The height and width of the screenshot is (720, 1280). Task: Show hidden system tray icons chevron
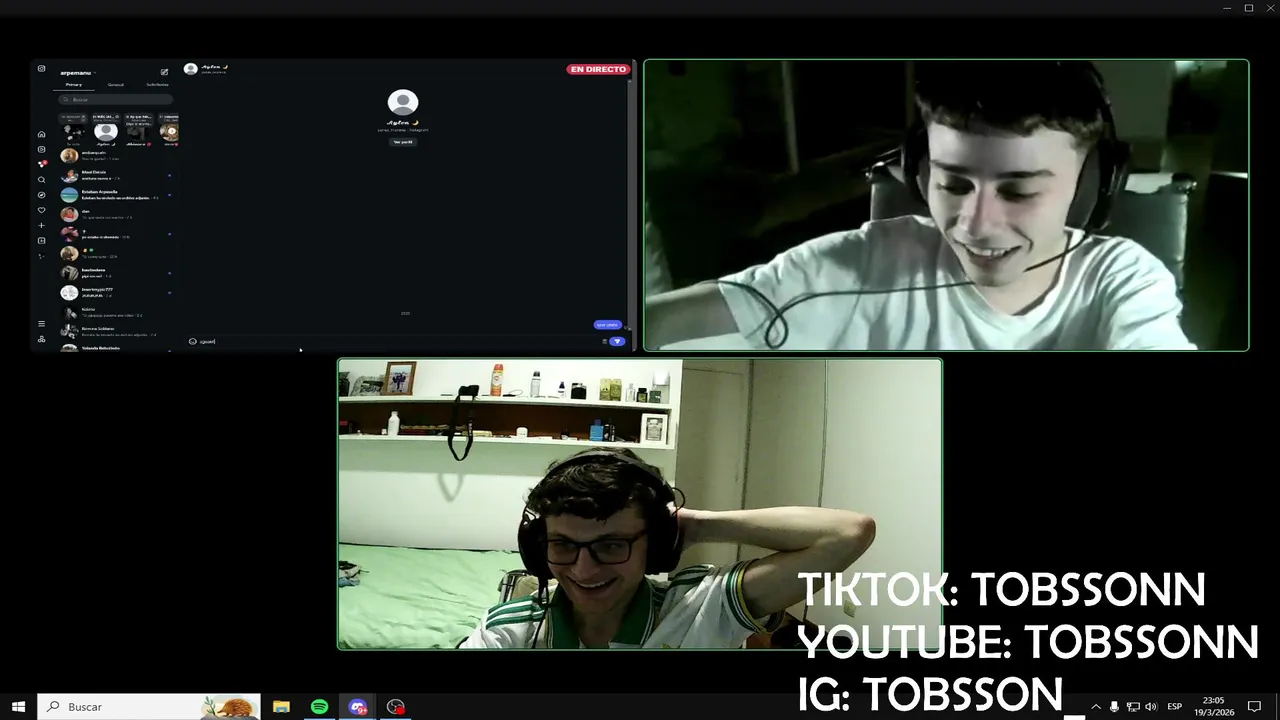pos(1096,707)
